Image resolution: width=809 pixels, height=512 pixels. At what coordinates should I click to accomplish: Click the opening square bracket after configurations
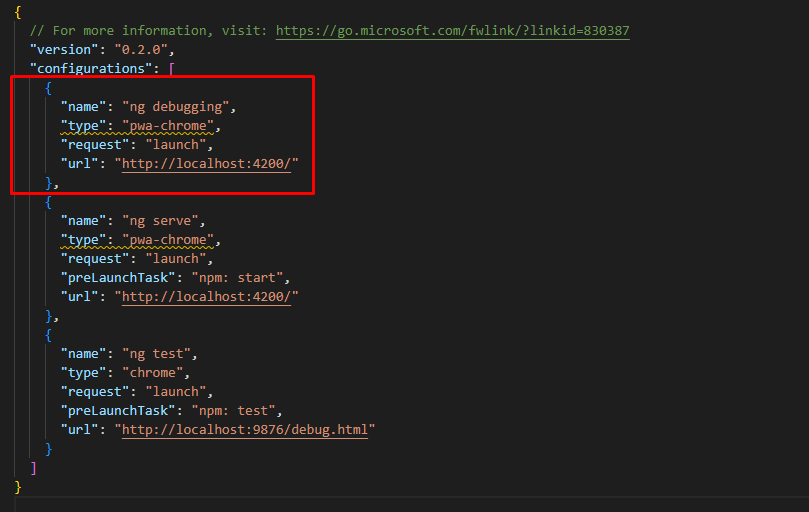click(x=171, y=68)
